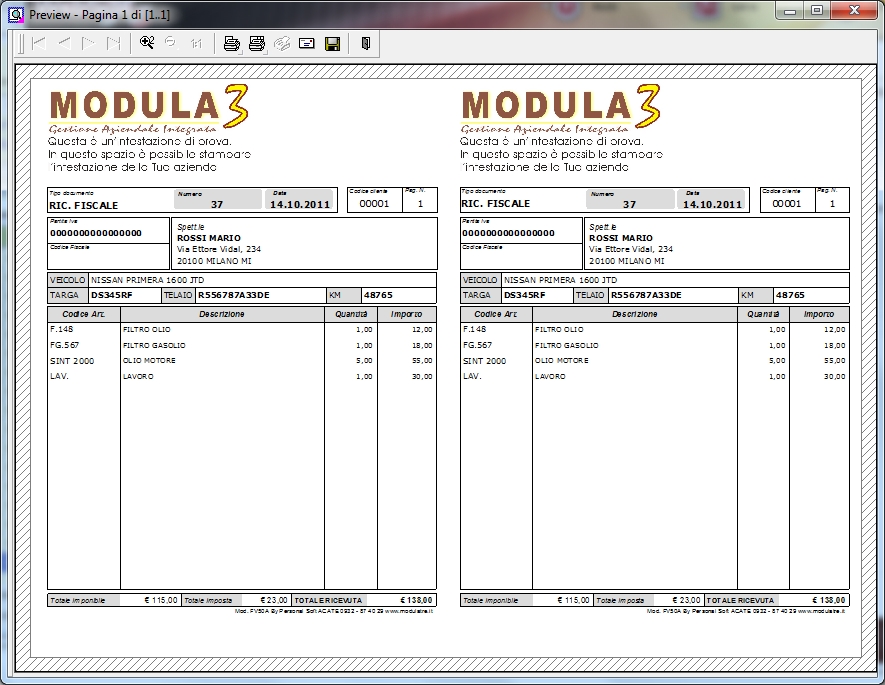This screenshot has width=885, height=685.
Task: Maximize the Preview window
Action: pos(817,10)
